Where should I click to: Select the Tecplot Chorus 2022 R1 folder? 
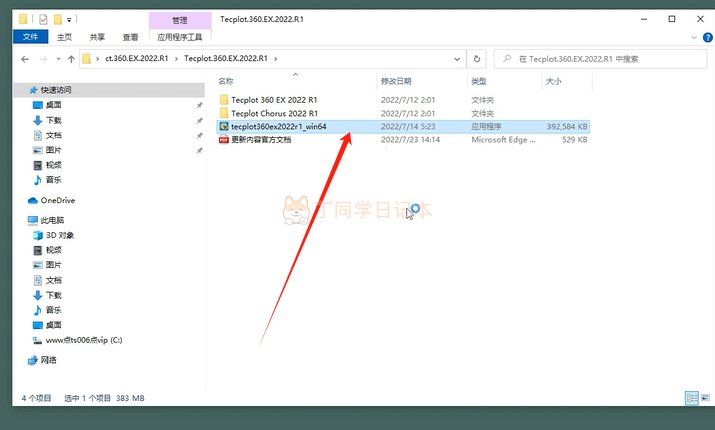coord(274,113)
